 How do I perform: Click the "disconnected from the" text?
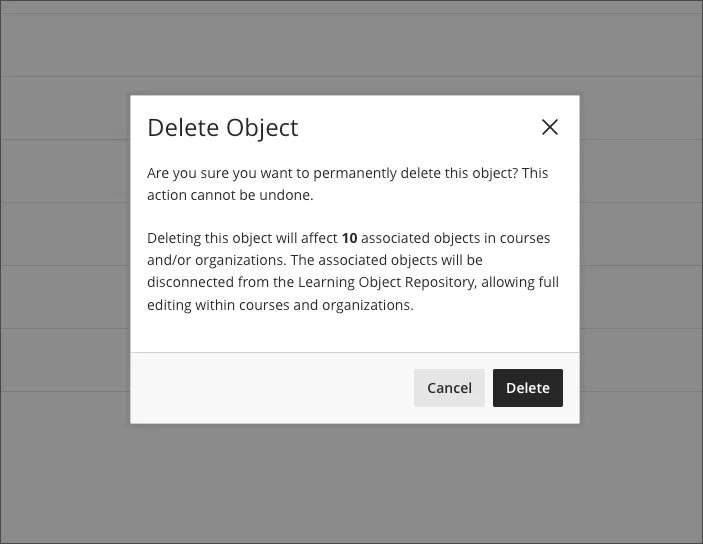[x=206, y=282]
